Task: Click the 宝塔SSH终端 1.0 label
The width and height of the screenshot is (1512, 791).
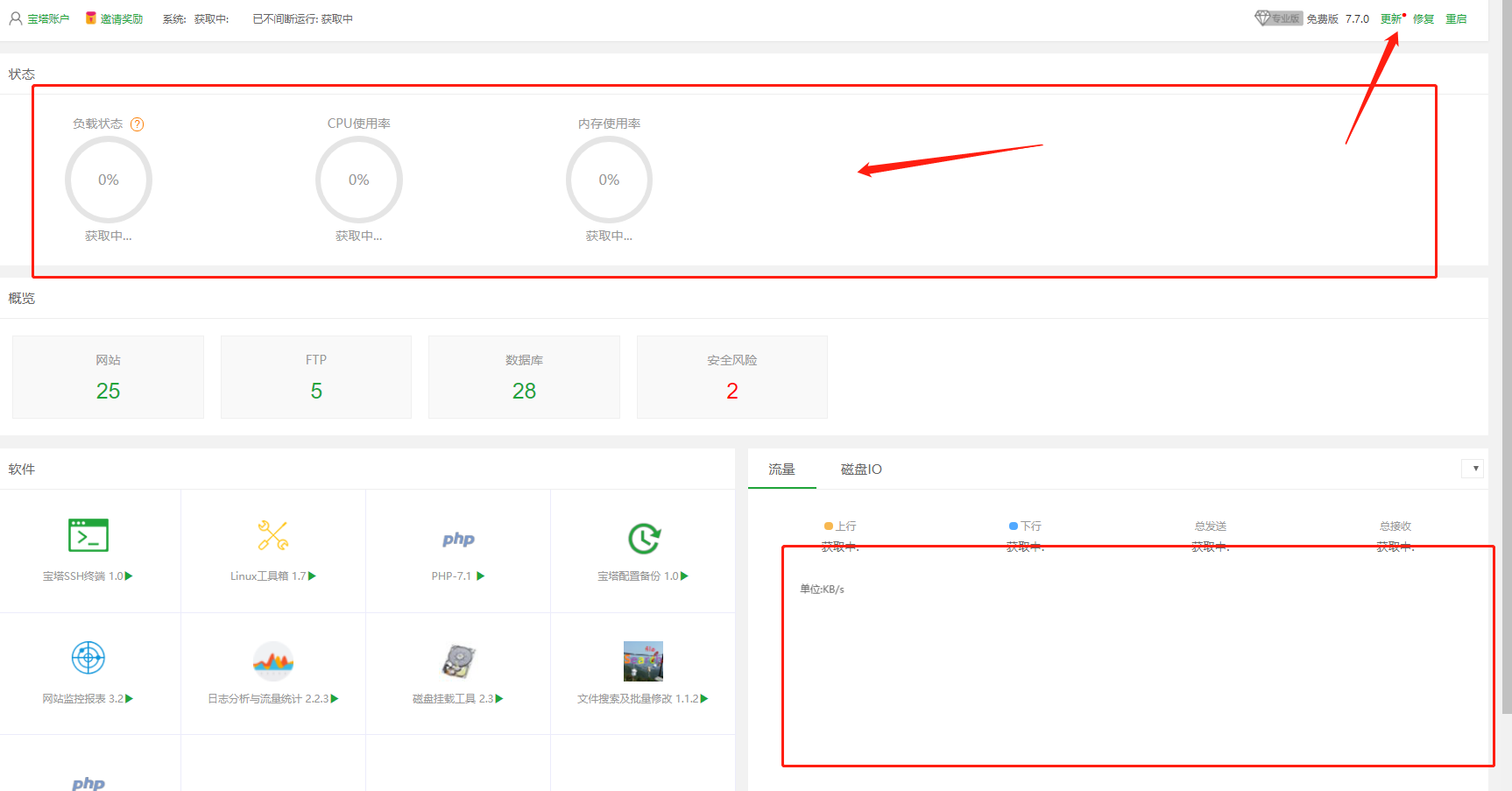Action: point(83,576)
